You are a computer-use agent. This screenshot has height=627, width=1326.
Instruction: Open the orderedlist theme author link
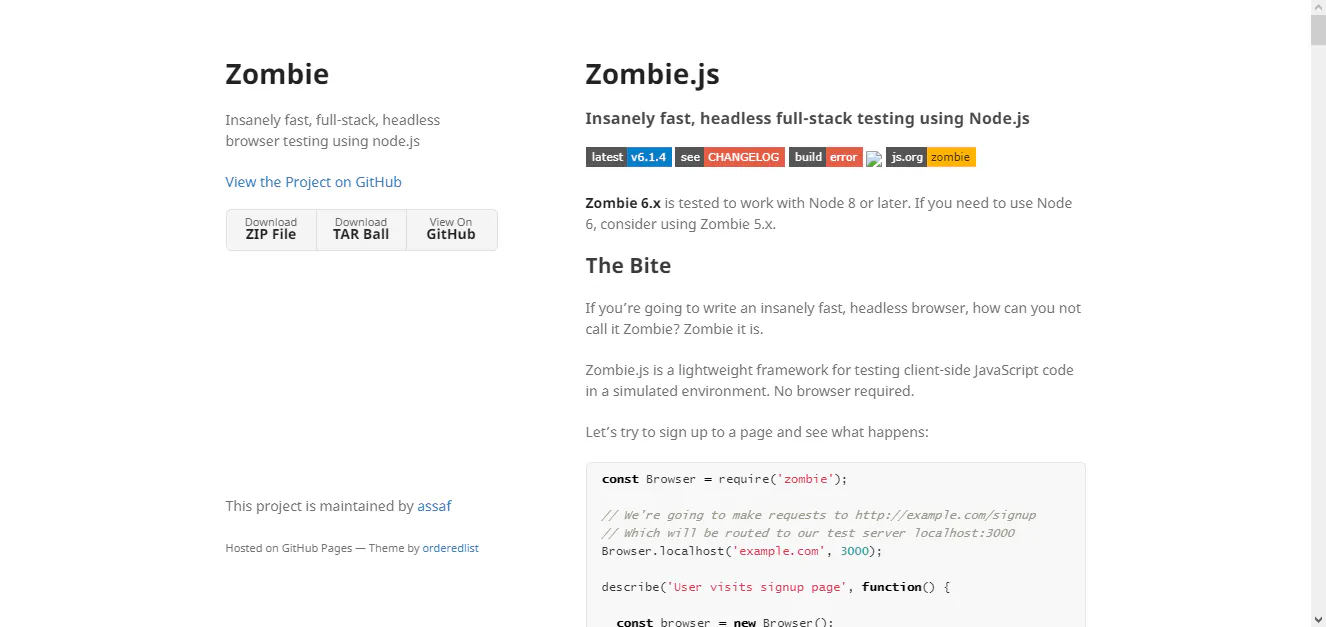click(x=450, y=548)
